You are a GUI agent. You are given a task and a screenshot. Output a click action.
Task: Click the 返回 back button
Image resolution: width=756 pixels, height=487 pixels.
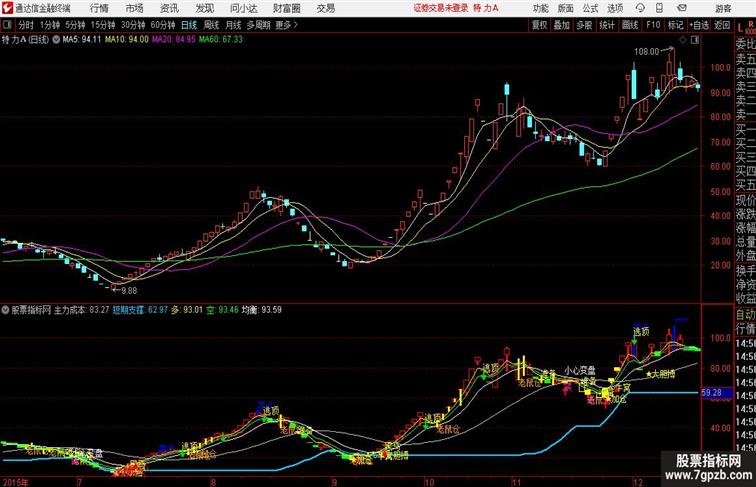722,25
